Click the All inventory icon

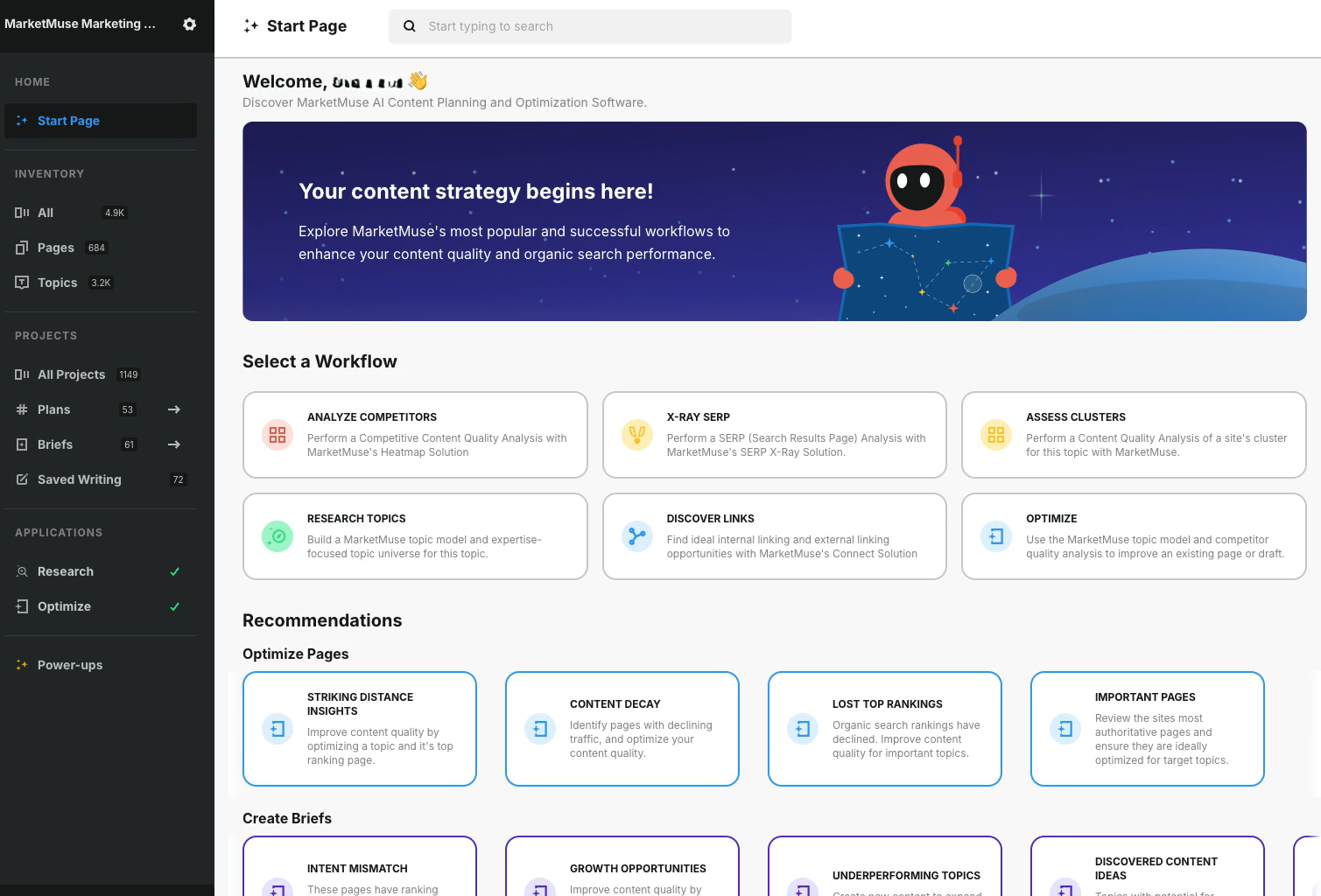22,213
